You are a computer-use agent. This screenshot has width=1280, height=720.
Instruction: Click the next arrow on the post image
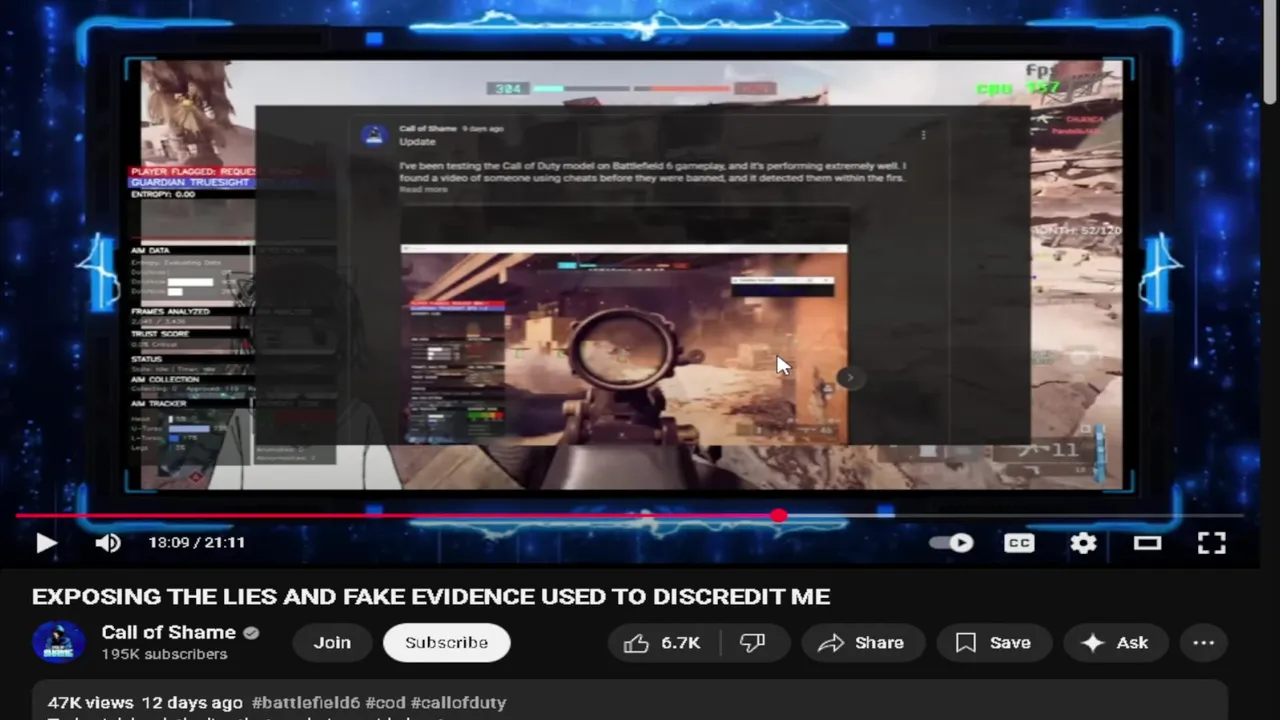pyautogui.click(x=849, y=377)
